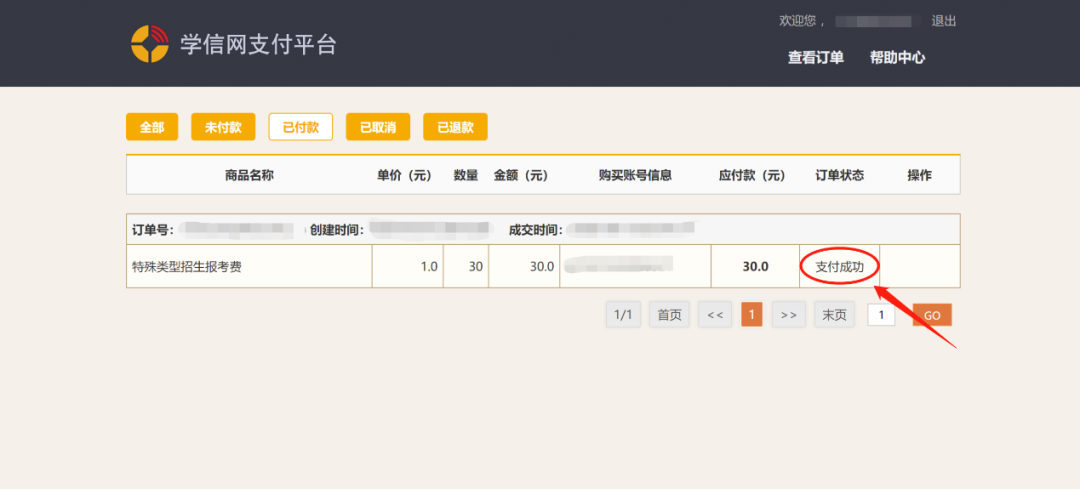1080x489 pixels.
Task: Click the 成交时间 label
Action: tap(536, 229)
